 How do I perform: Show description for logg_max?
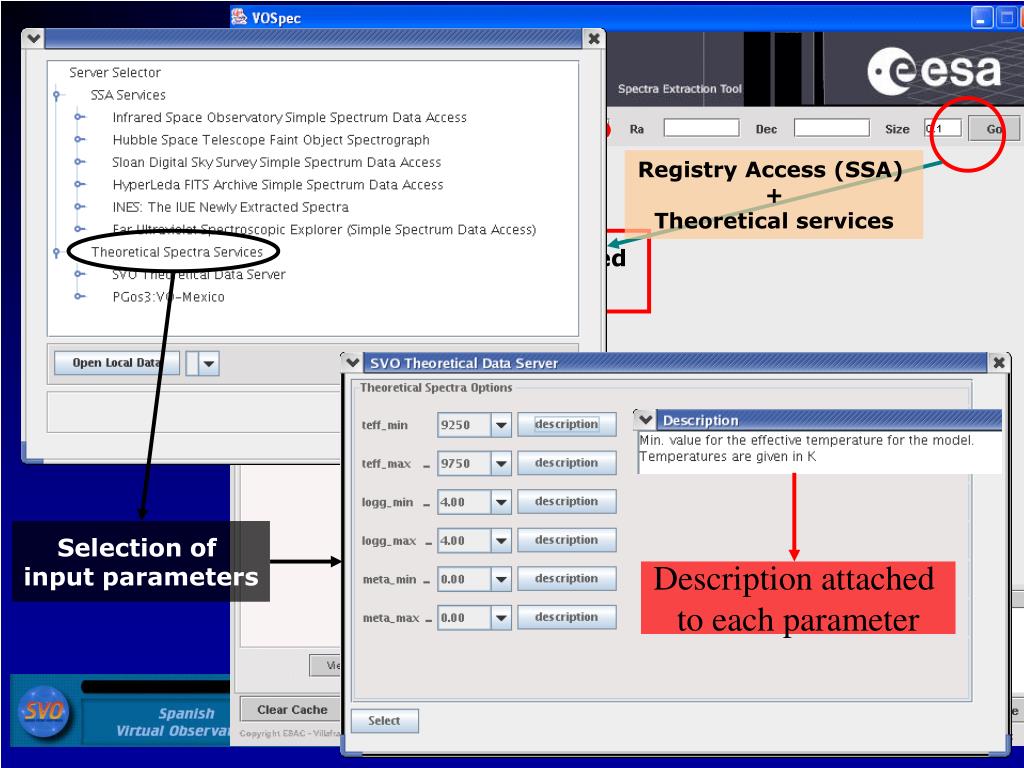(566, 540)
